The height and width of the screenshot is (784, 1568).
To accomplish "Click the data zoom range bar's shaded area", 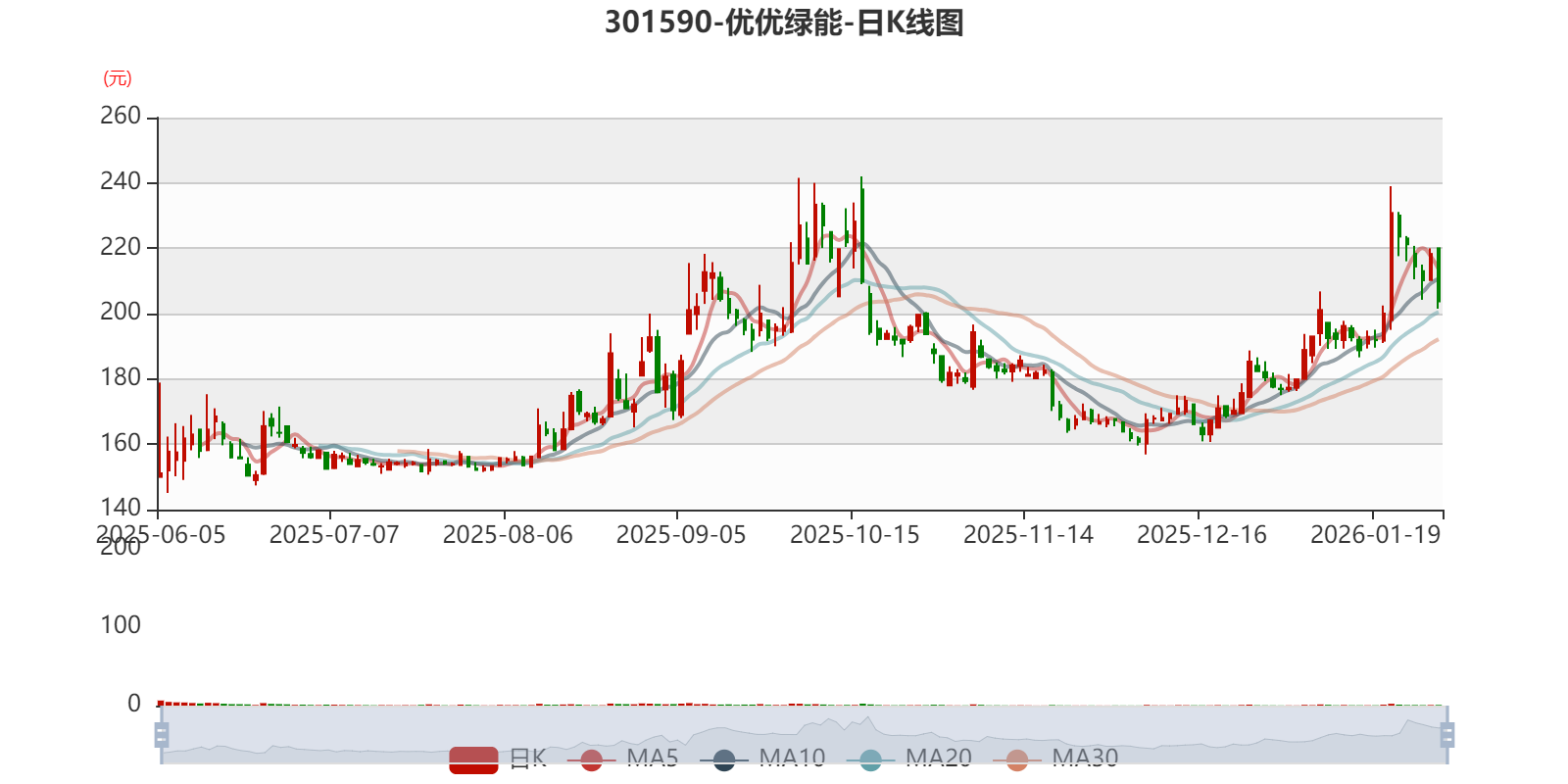I will tap(804, 734).
